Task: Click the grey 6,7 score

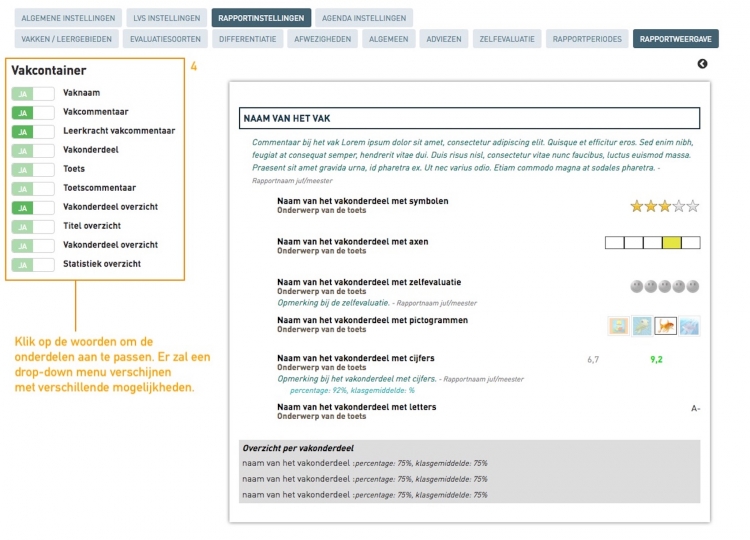Action: click(x=593, y=360)
